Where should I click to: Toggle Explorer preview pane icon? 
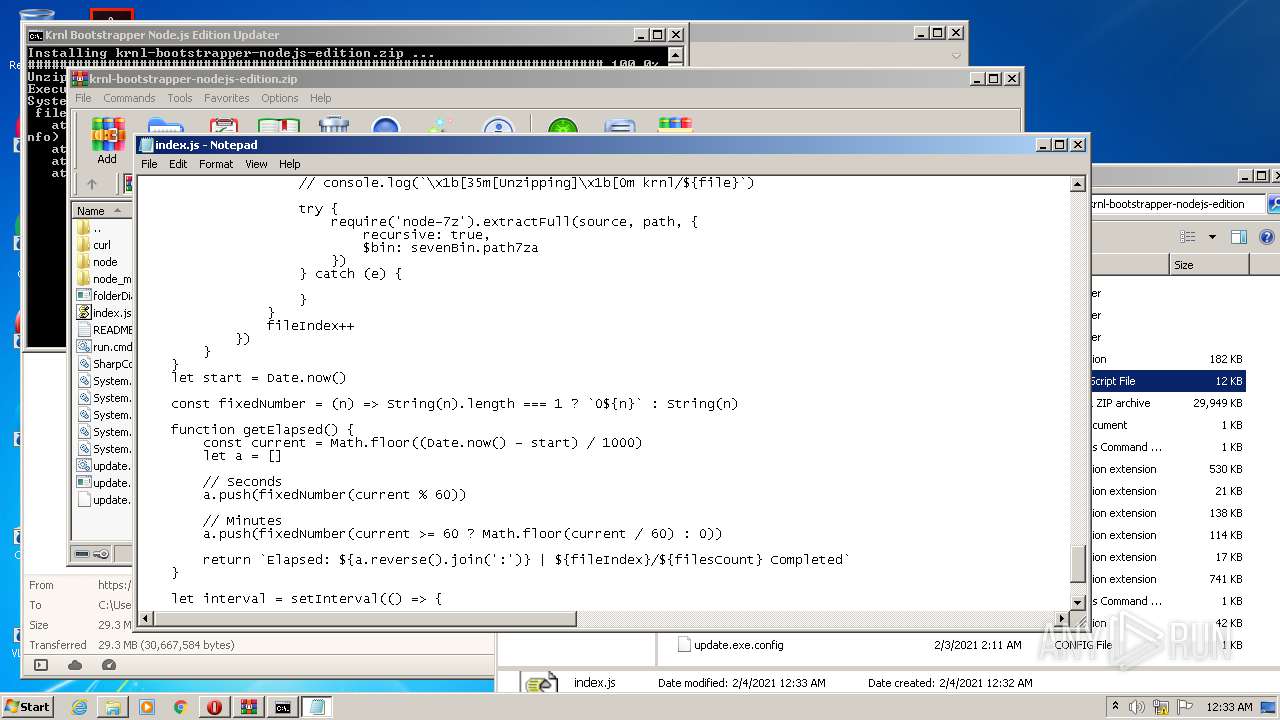(x=1239, y=237)
